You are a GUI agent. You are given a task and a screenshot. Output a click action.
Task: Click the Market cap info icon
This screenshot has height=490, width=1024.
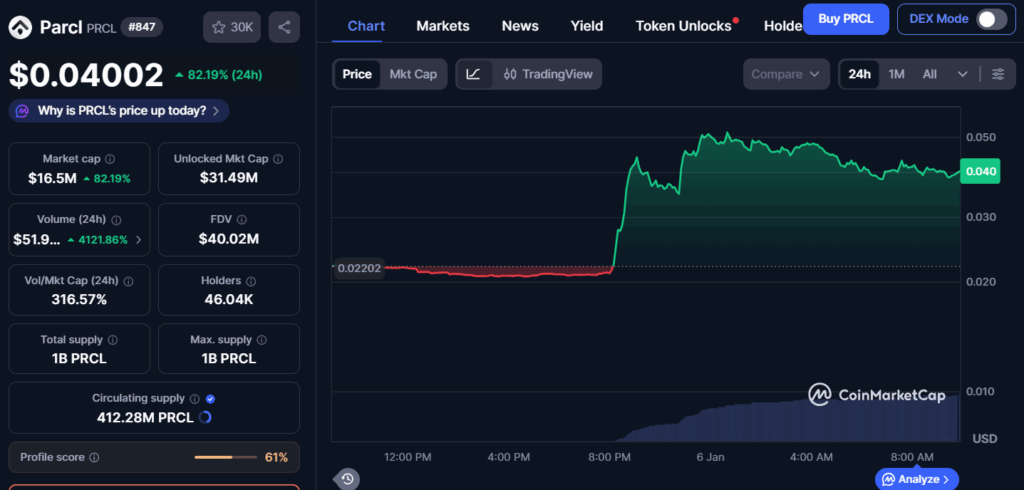point(110,159)
